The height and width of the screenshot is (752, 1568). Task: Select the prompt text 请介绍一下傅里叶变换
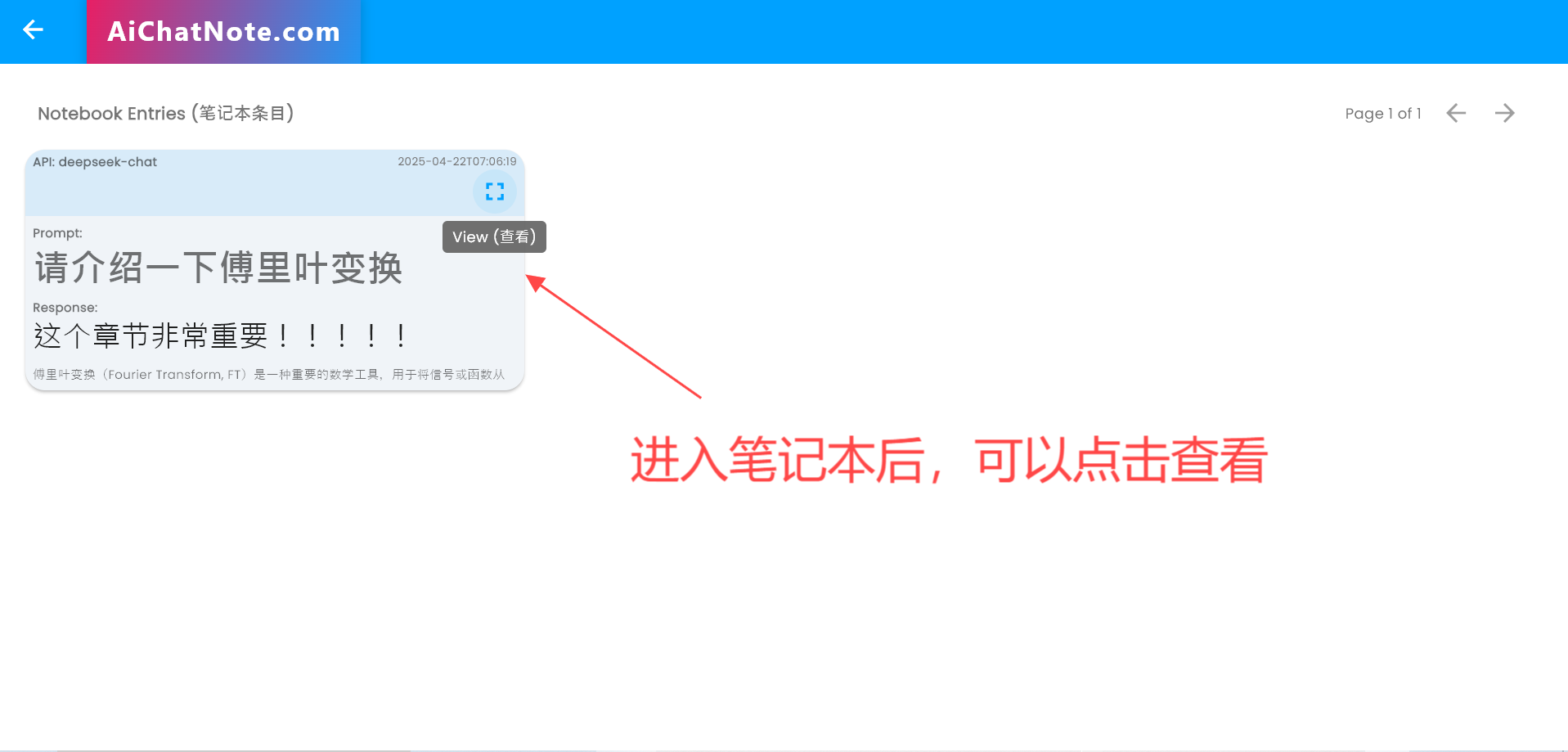tap(218, 268)
